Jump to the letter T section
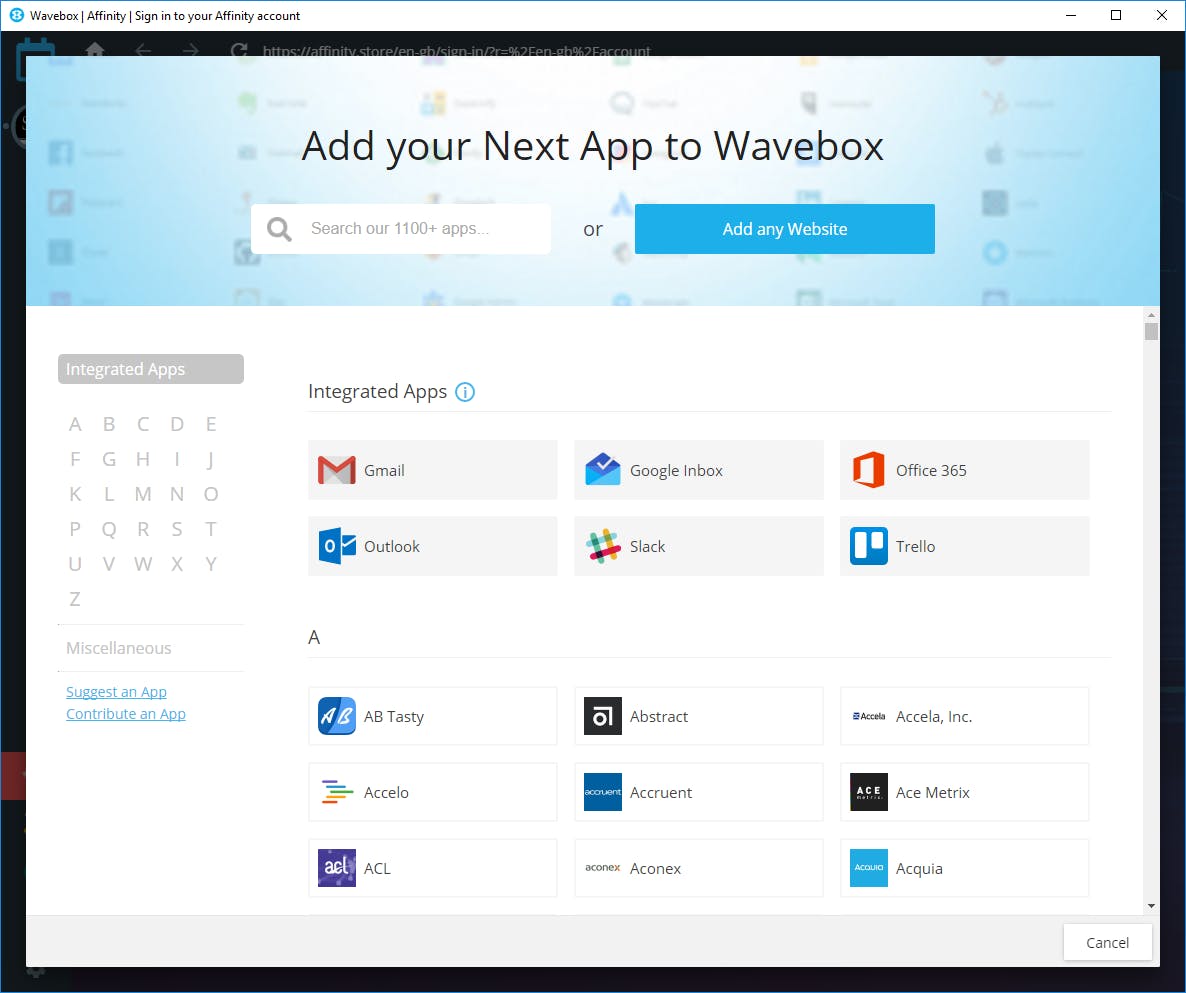Image resolution: width=1186 pixels, height=993 pixels. (211, 528)
